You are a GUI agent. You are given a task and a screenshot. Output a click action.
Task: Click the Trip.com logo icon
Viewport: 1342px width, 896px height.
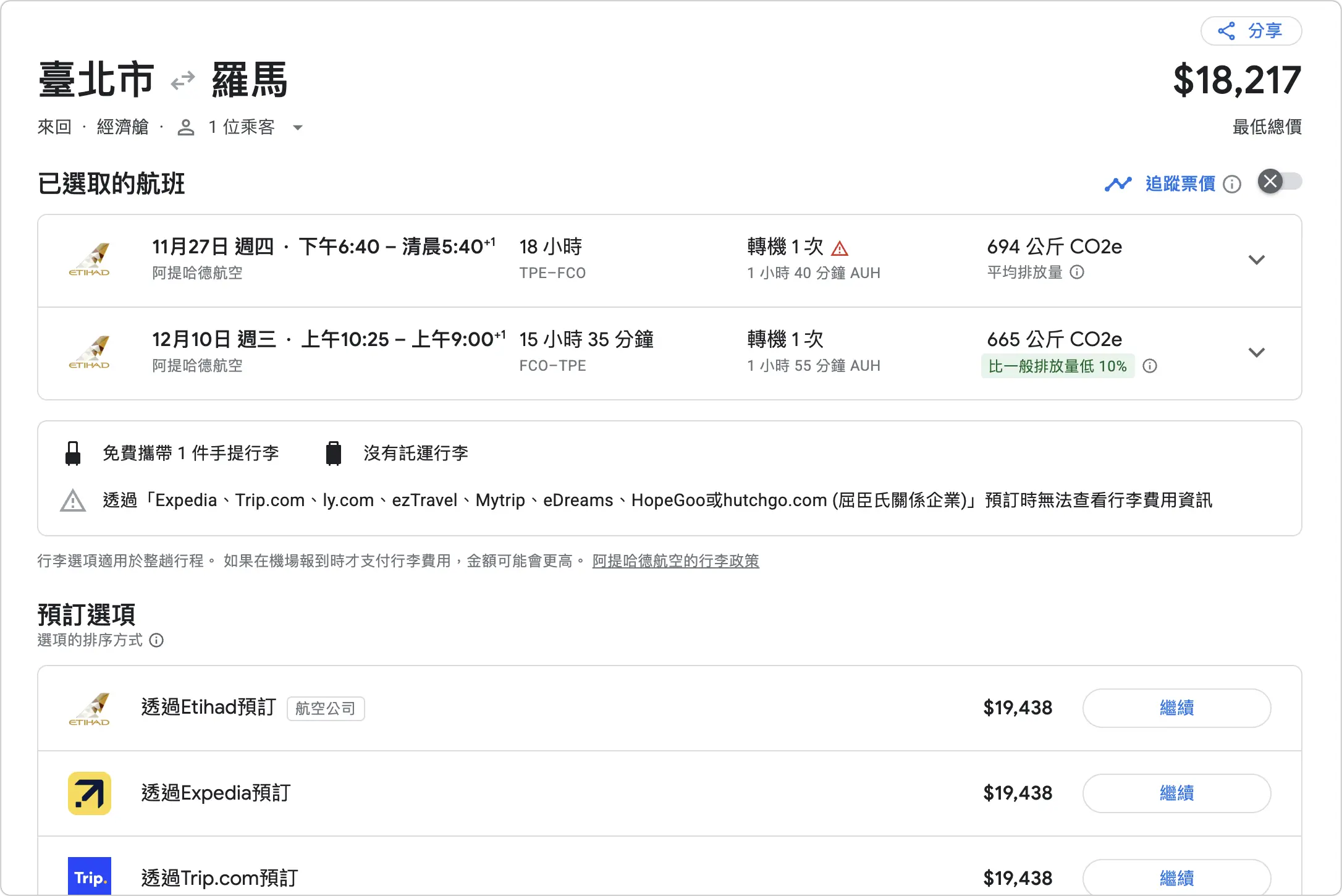[90, 876]
